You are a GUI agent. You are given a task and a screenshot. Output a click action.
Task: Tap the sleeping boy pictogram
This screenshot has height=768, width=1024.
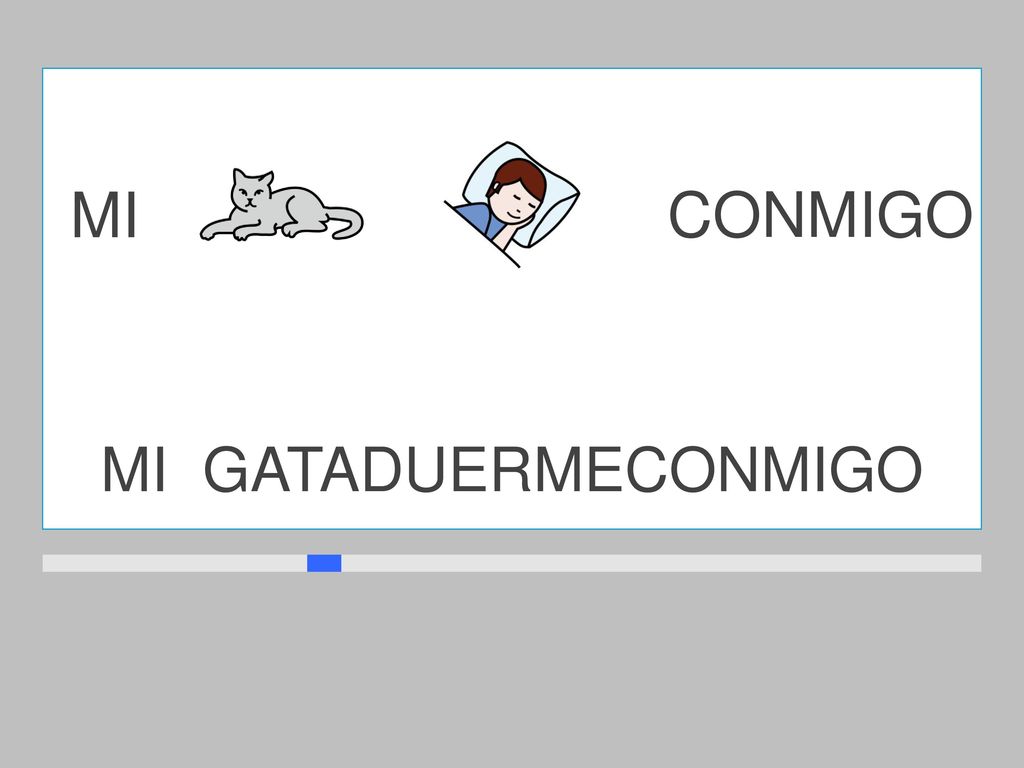point(512,204)
